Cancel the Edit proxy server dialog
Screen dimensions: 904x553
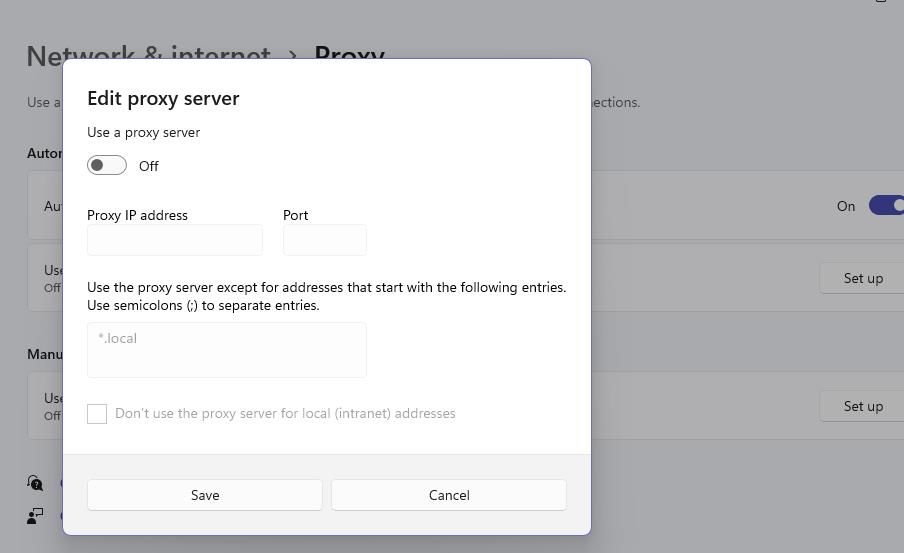[x=449, y=495]
